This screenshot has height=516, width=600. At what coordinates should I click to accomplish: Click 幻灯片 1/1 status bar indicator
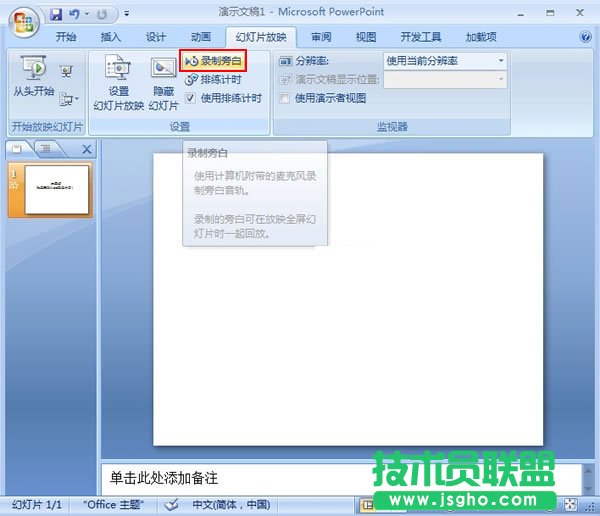coord(37,505)
